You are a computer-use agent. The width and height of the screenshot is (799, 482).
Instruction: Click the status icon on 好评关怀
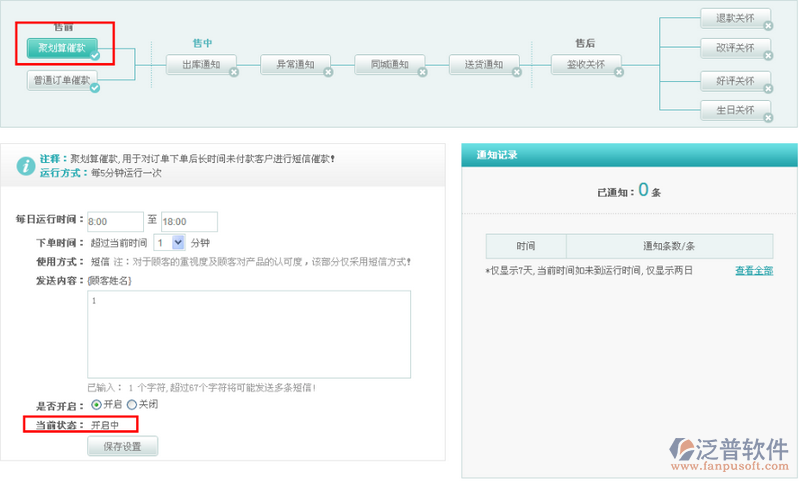click(768, 89)
